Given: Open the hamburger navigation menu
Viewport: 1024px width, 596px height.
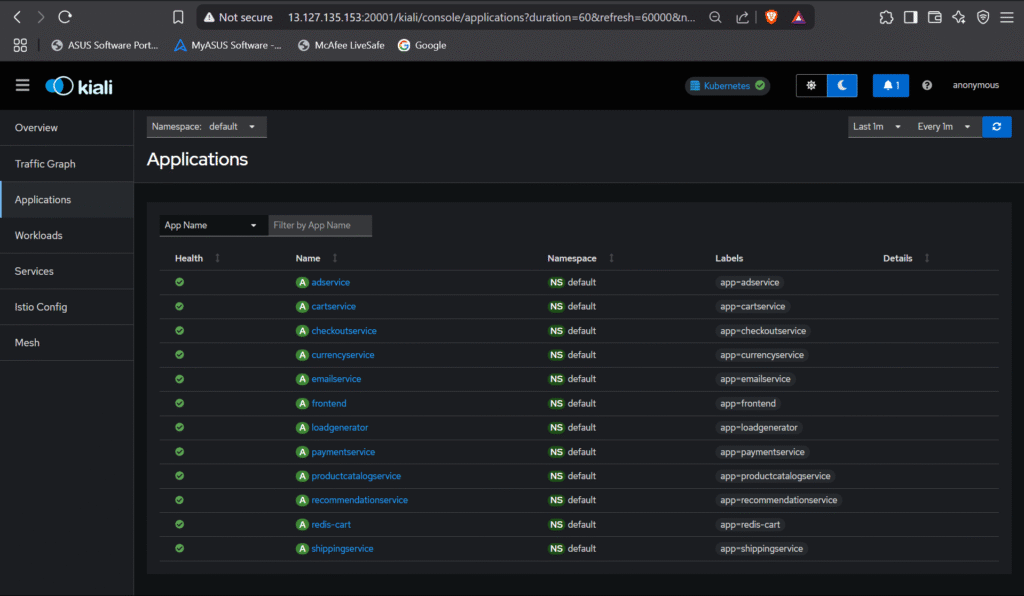Looking at the screenshot, I should pos(22,86).
